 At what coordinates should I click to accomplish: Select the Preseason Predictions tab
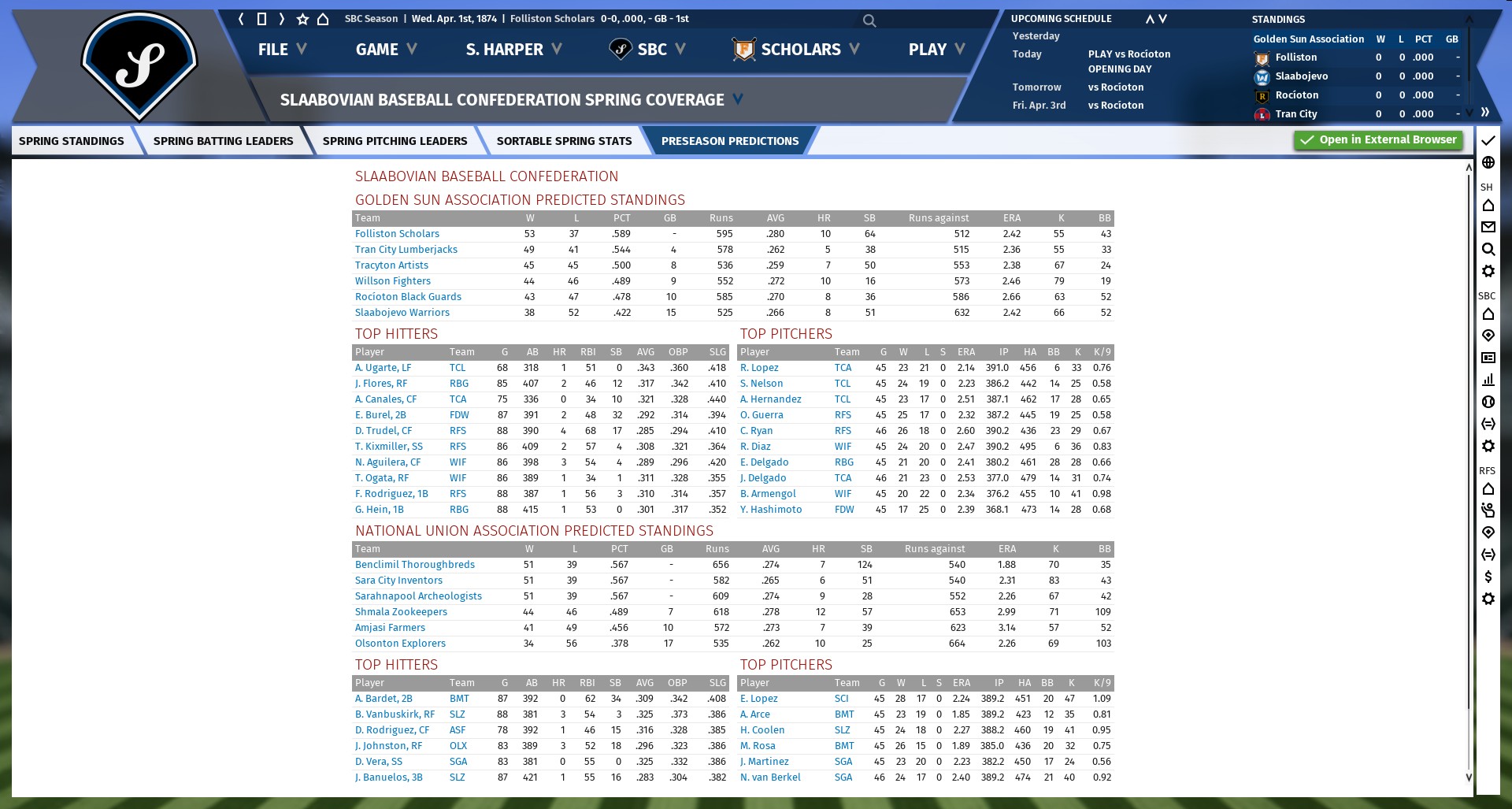pyautogui.click(x=730, y=141)
